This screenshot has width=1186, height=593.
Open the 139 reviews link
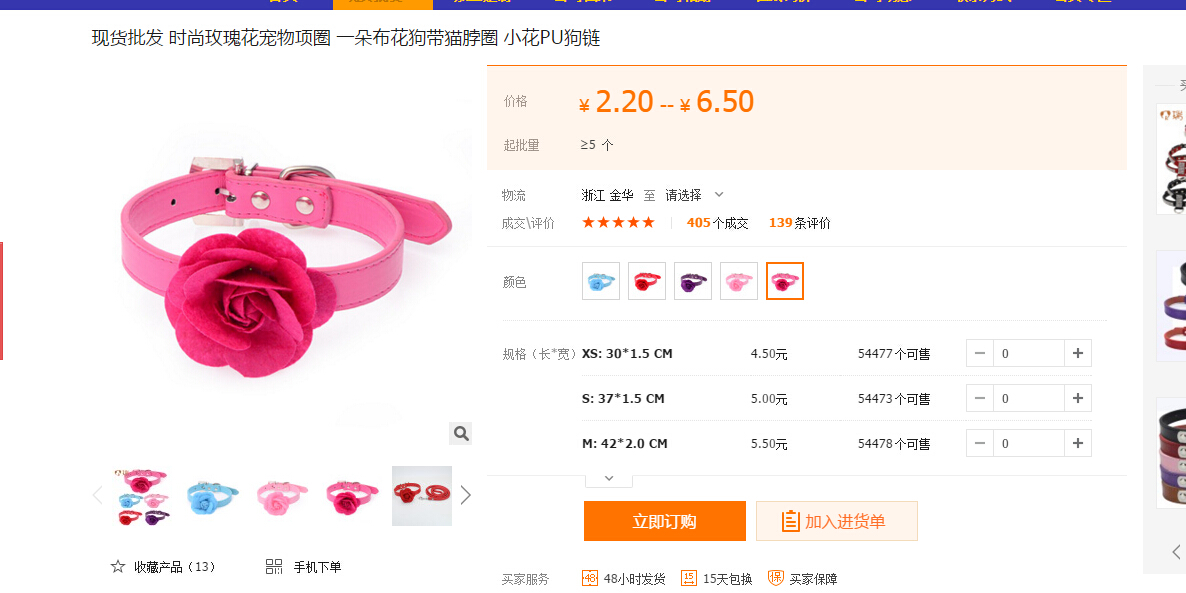point(799,223)
